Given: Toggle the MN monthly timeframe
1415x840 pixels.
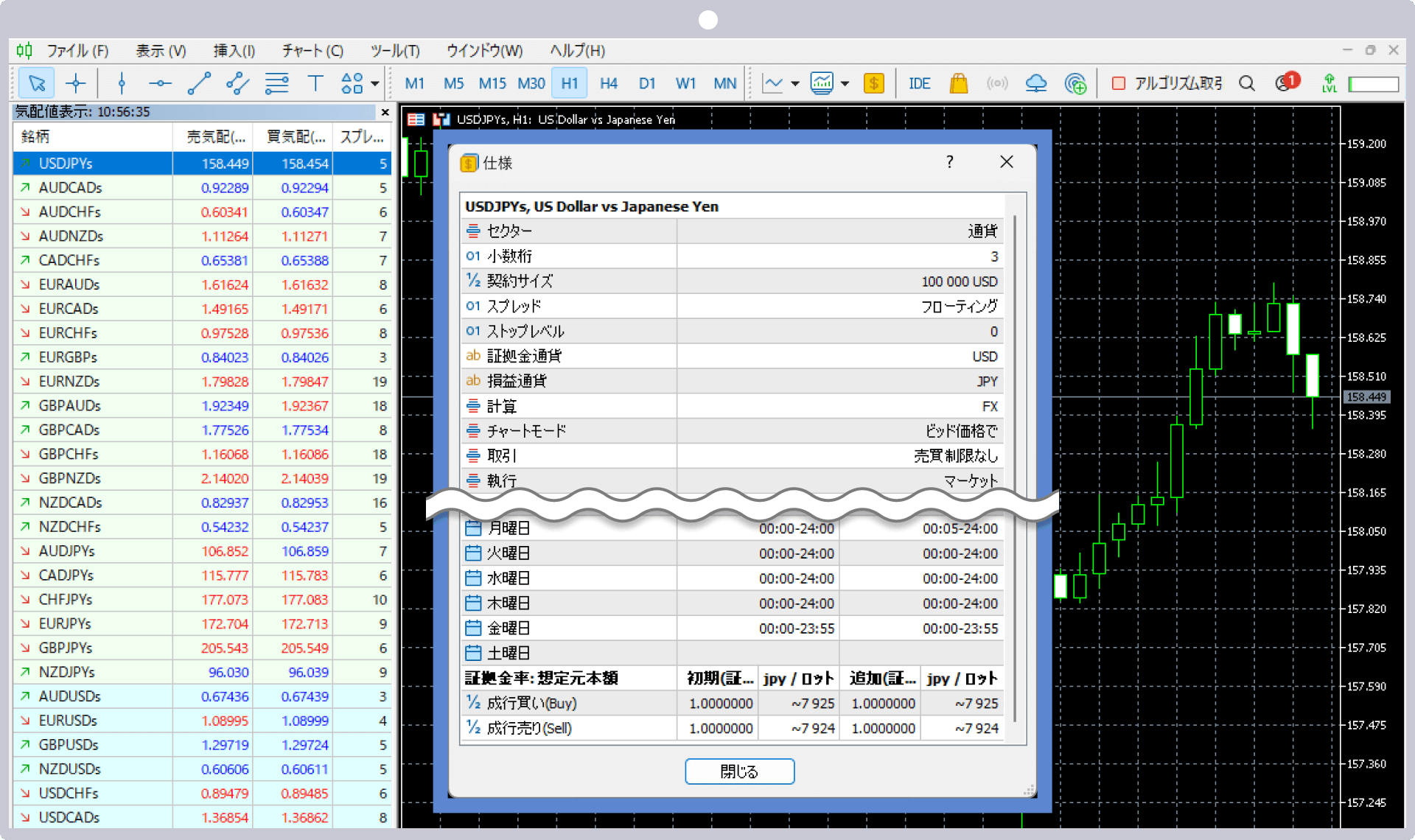Looking at the screenshot, I should point(722,83).
